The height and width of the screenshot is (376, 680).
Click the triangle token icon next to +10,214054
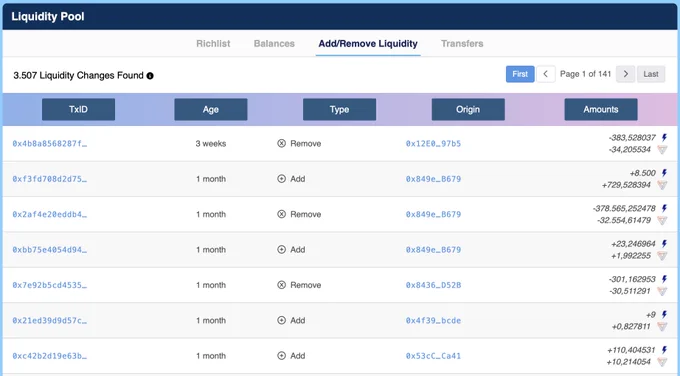[x=662, y=362]
